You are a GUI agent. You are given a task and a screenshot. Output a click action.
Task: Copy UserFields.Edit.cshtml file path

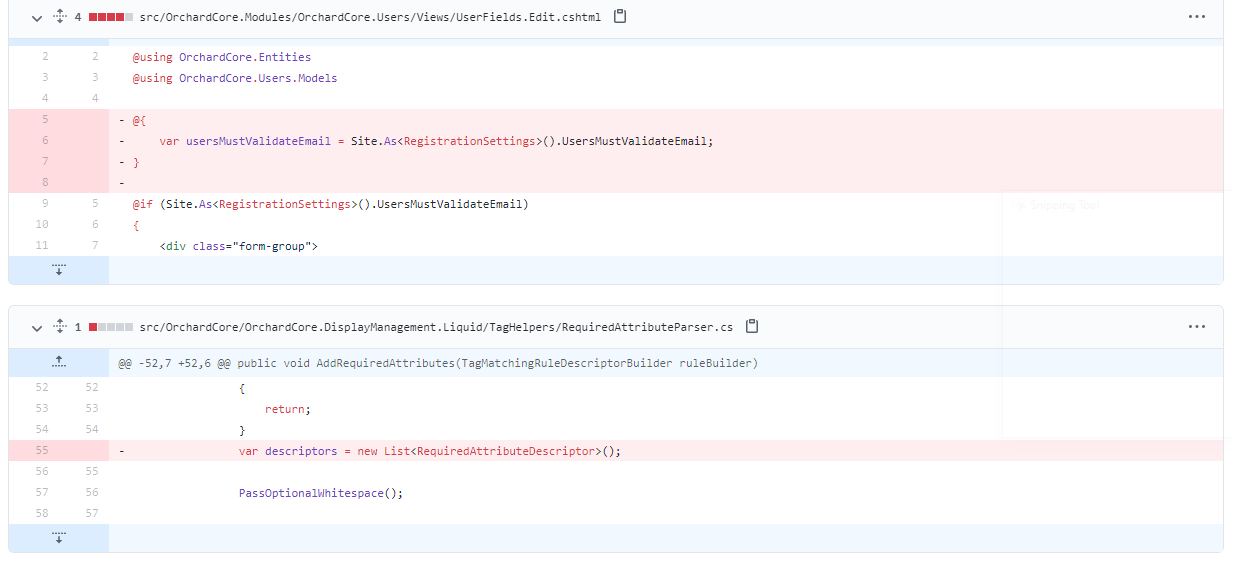pyautogui.click(x=620, y=17)
